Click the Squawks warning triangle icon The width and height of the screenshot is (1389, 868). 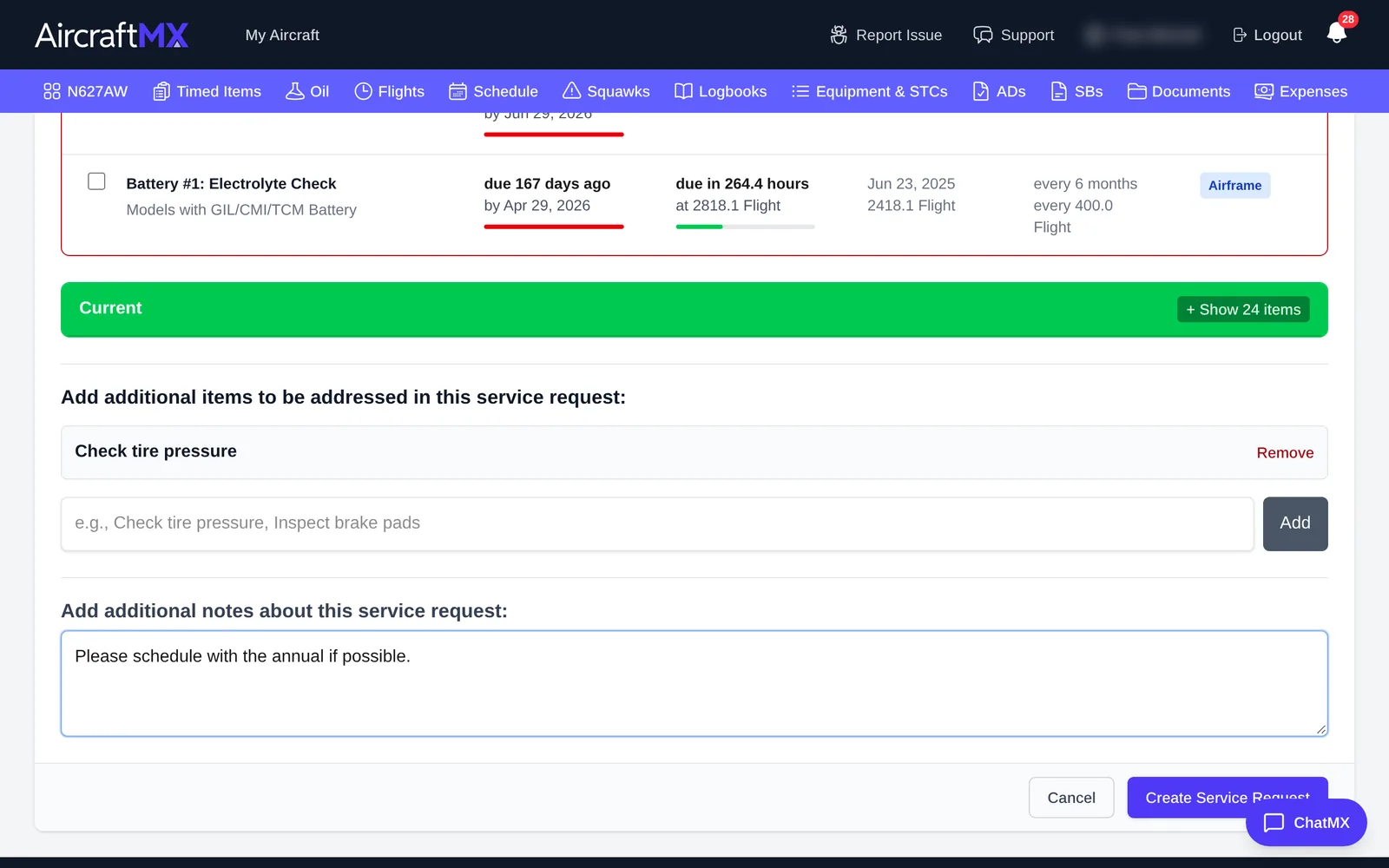(571, 91)
